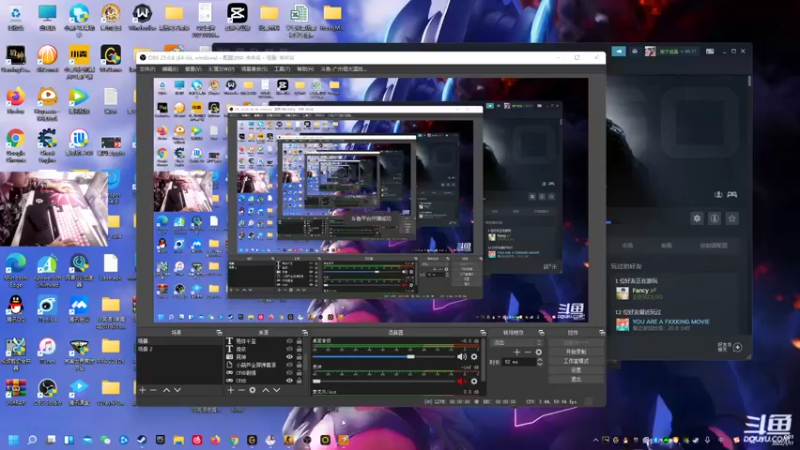The width and height of the screenshot is (800, 450).
Task: Move the selected scene down
Action: (x=177, y=390)
